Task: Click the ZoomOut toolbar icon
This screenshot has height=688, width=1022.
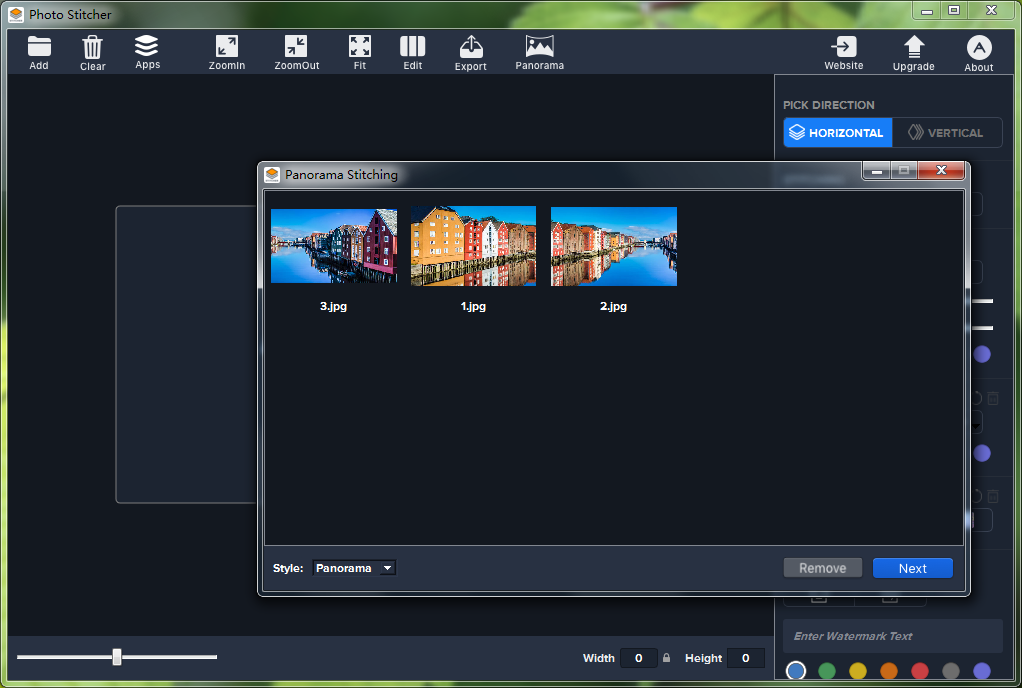Action: pos(296,47)
